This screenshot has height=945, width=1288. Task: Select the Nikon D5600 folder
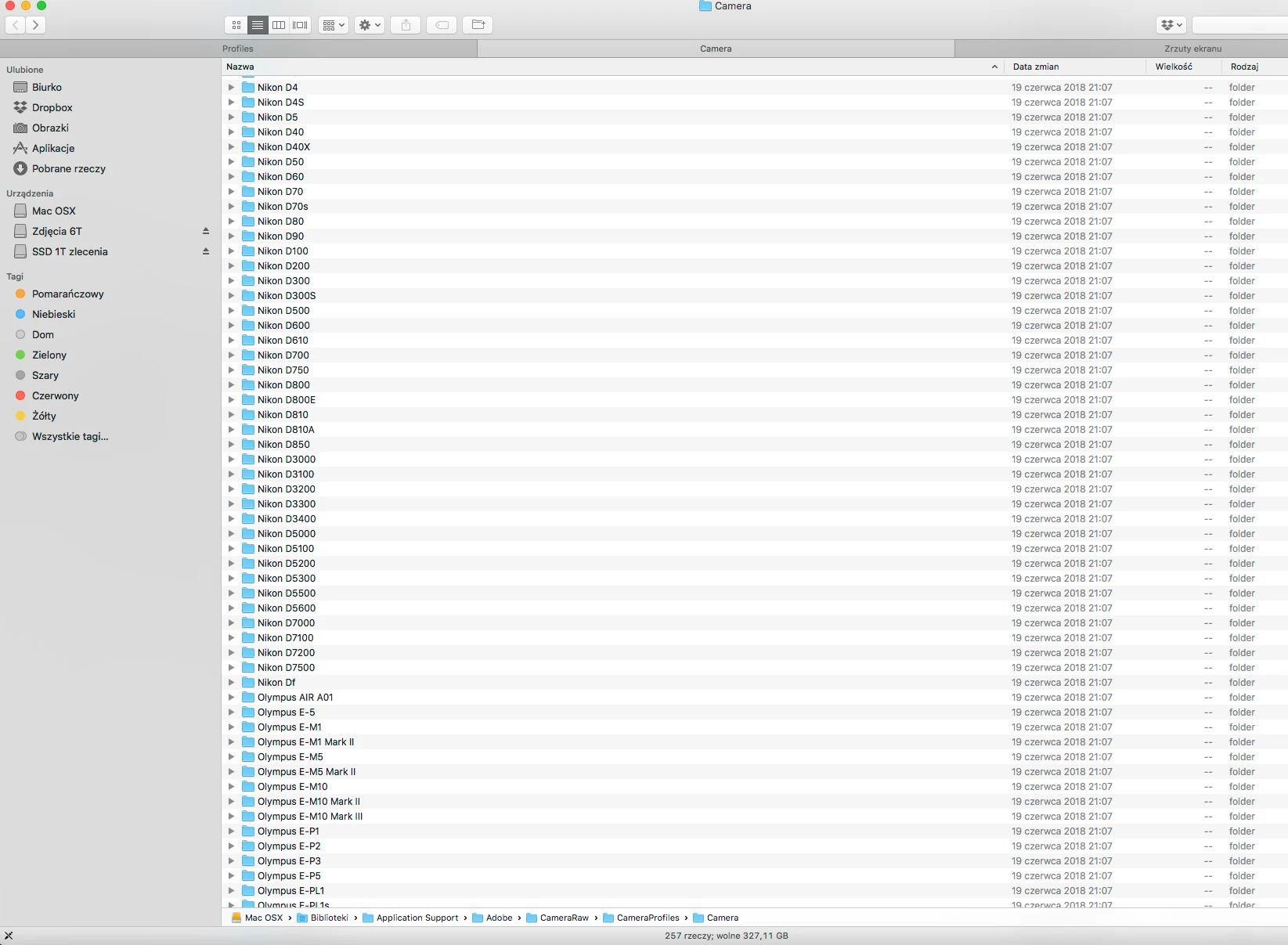click(x=755, y=608)
